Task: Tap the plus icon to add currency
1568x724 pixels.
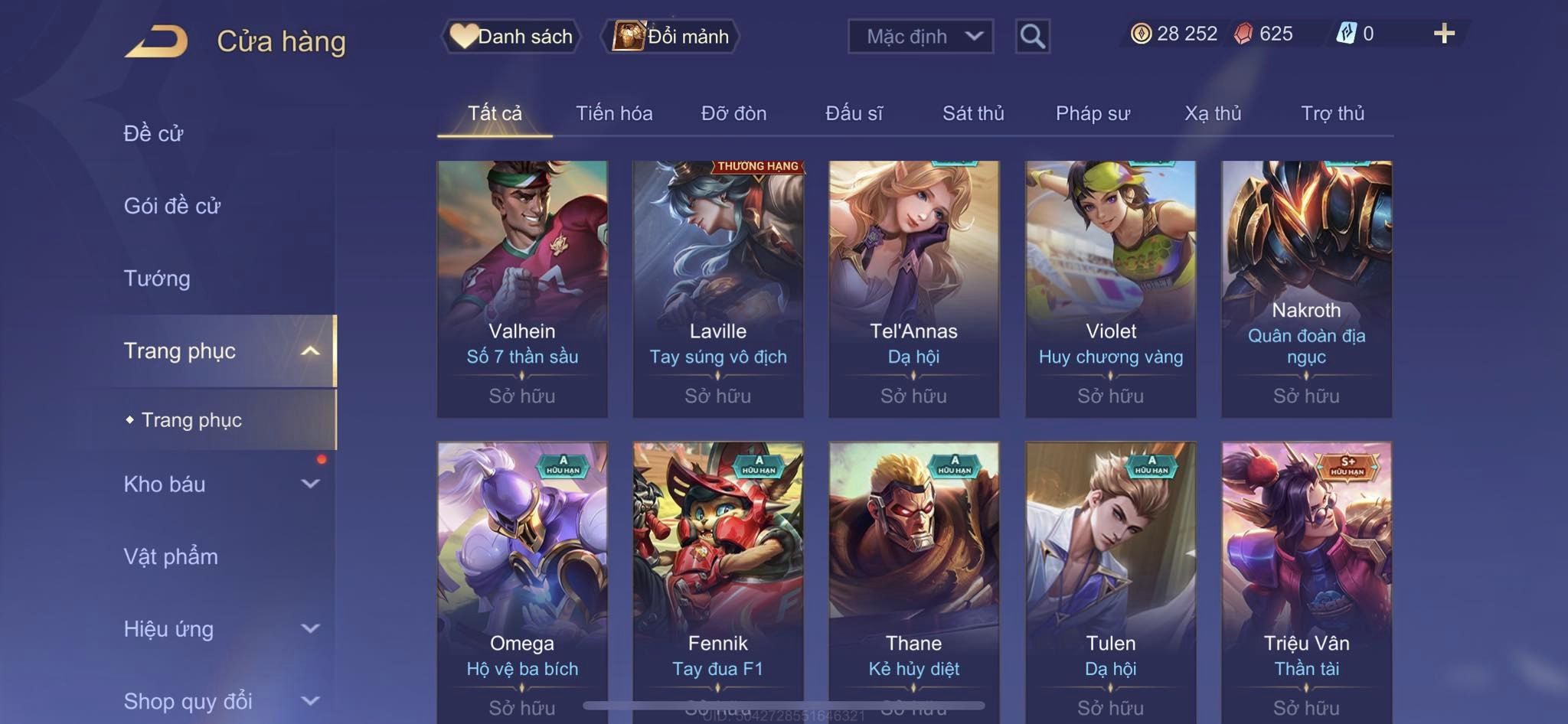Action: (1444, 34)
